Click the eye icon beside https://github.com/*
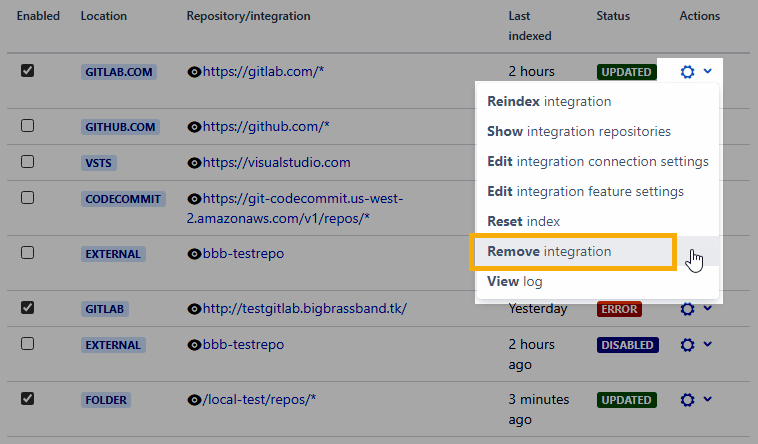The width and height of the screenshot is (758, 444). [194, 127]
